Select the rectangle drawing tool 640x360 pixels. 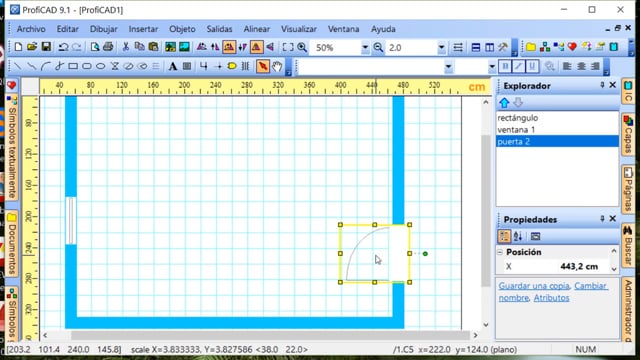[x=73, y=66]
